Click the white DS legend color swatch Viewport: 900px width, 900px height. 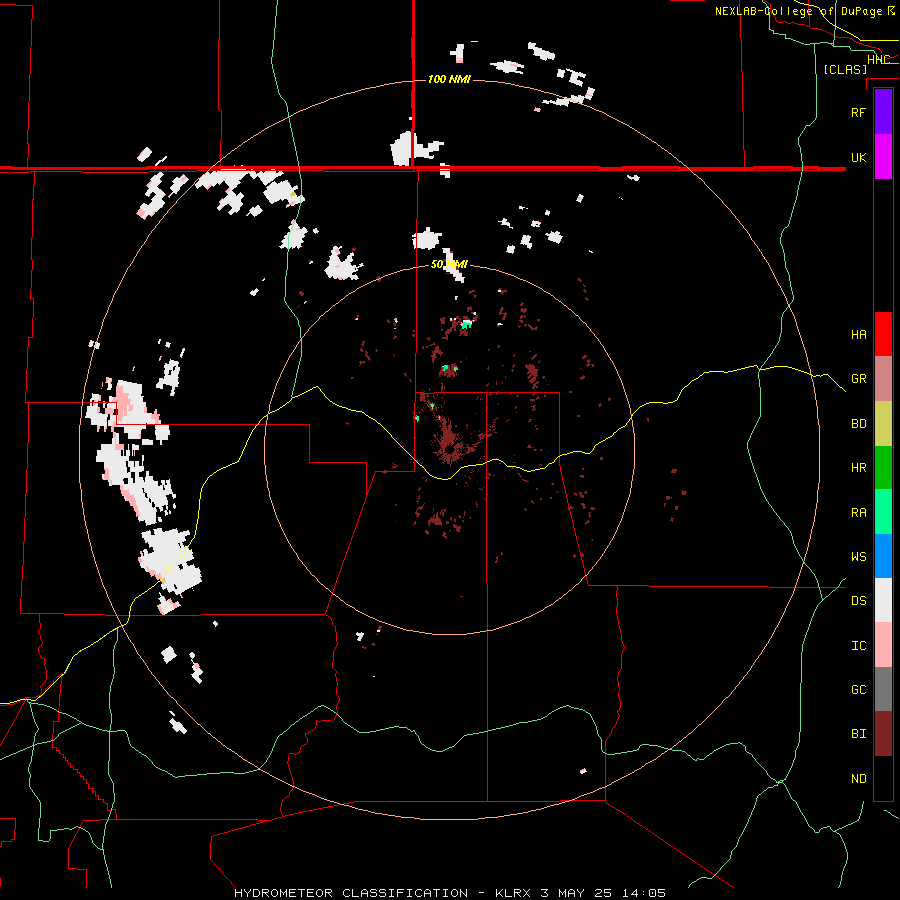[x=883, y=600]
